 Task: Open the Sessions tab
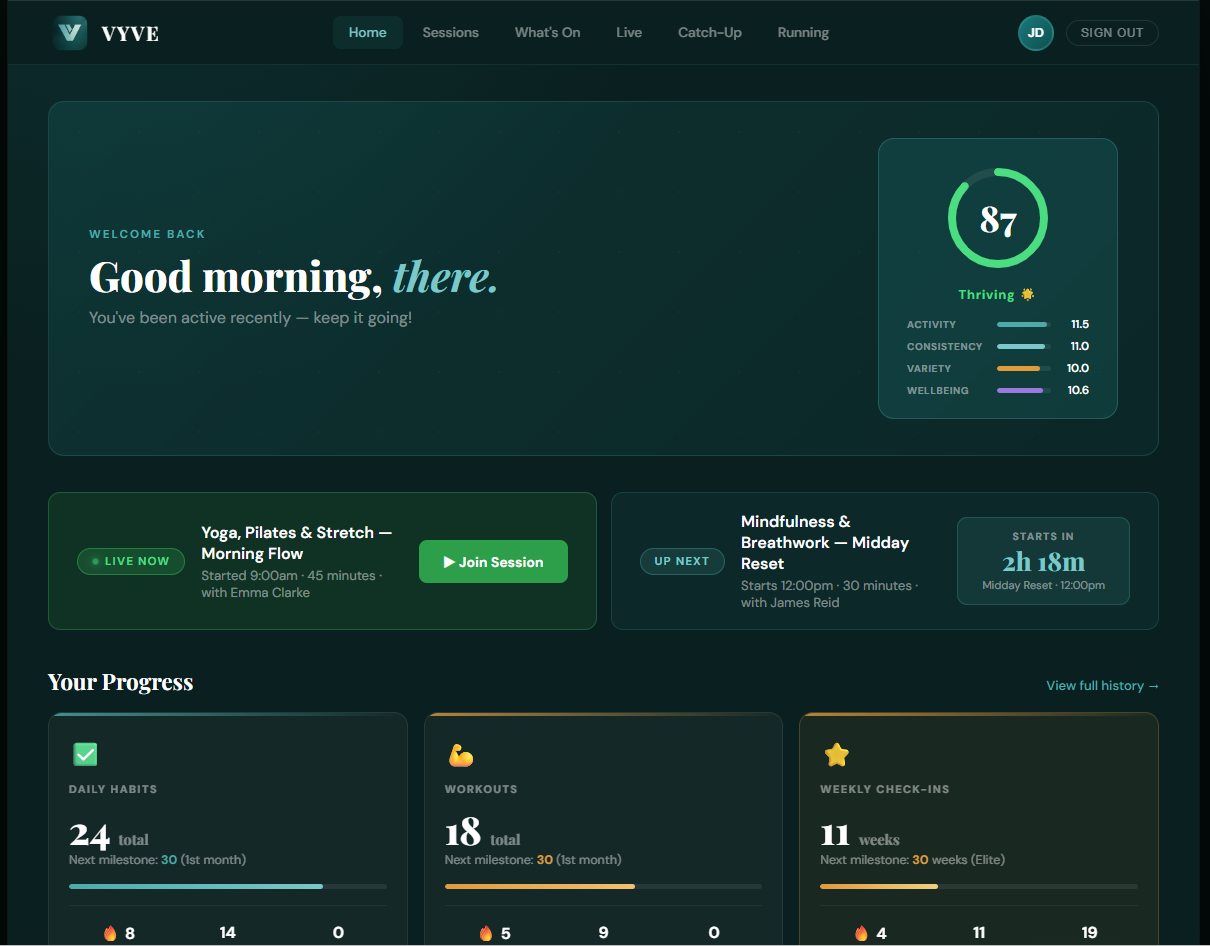click(451, 33)
